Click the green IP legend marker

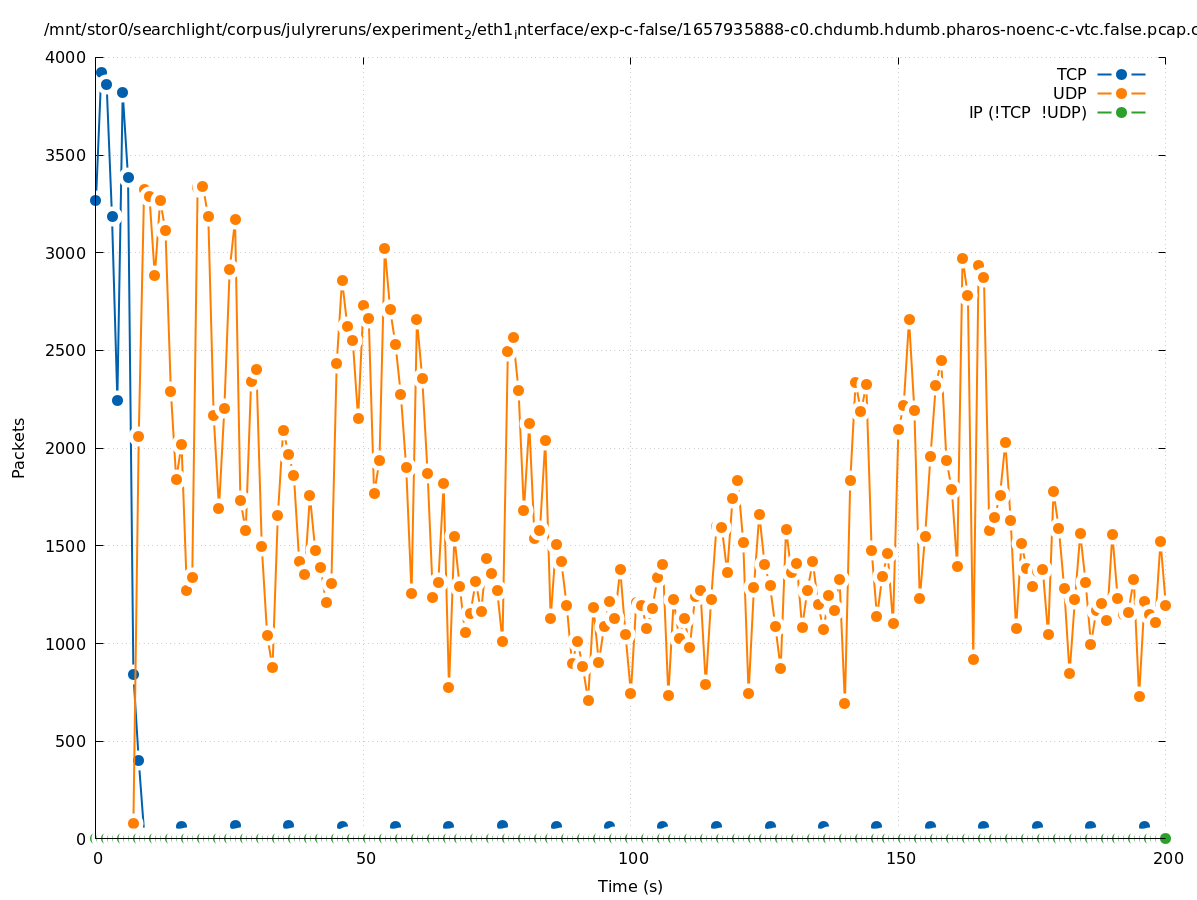1121,112
